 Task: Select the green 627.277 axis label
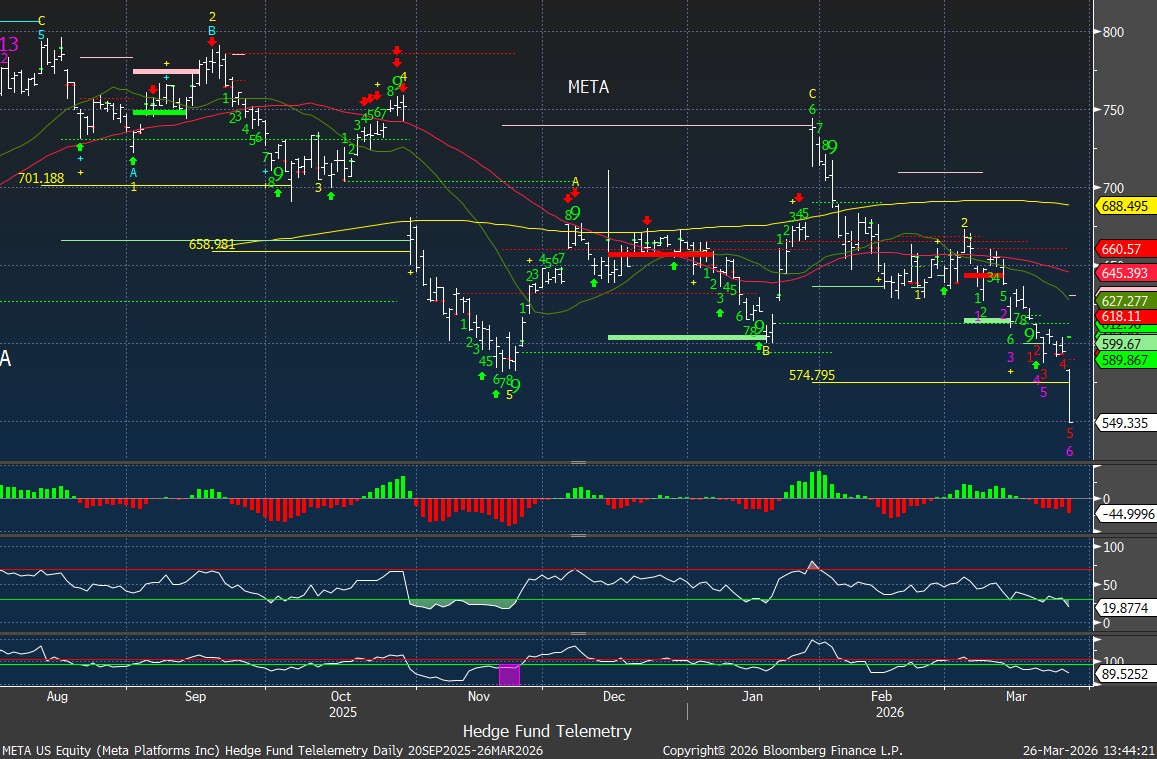pyautogui.click(x=1126, y=300)
